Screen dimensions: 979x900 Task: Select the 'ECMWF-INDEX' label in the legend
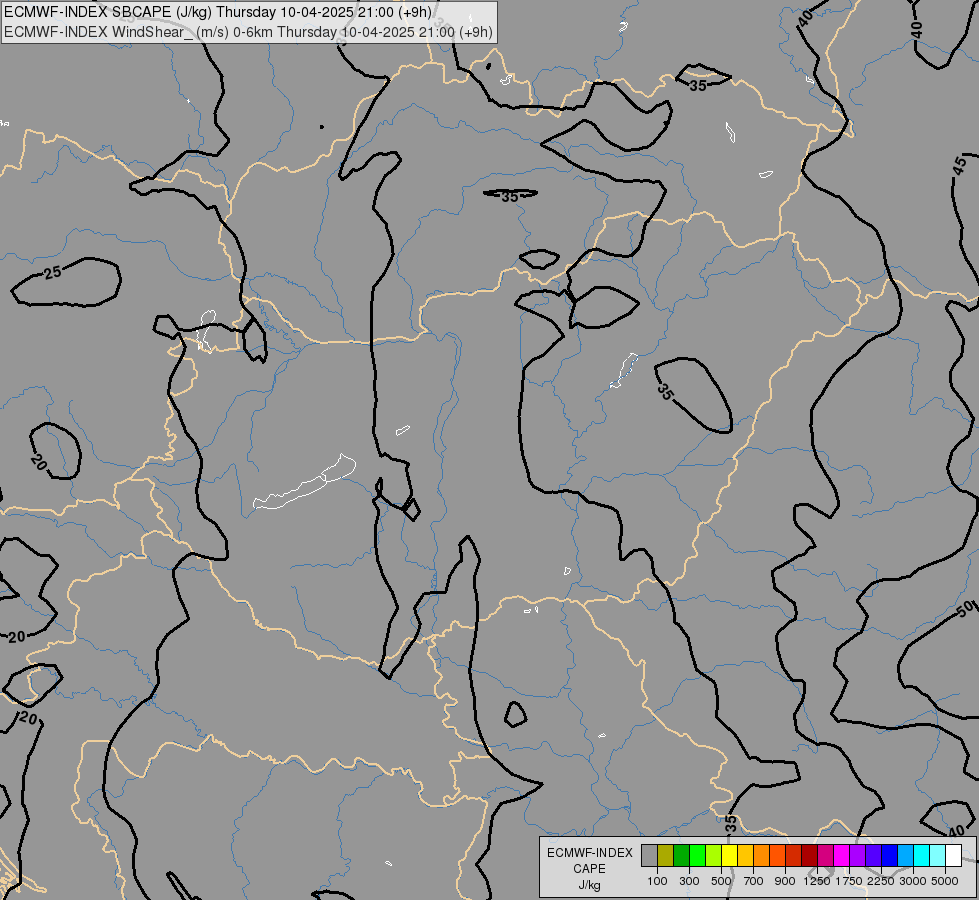coord(589,853)
